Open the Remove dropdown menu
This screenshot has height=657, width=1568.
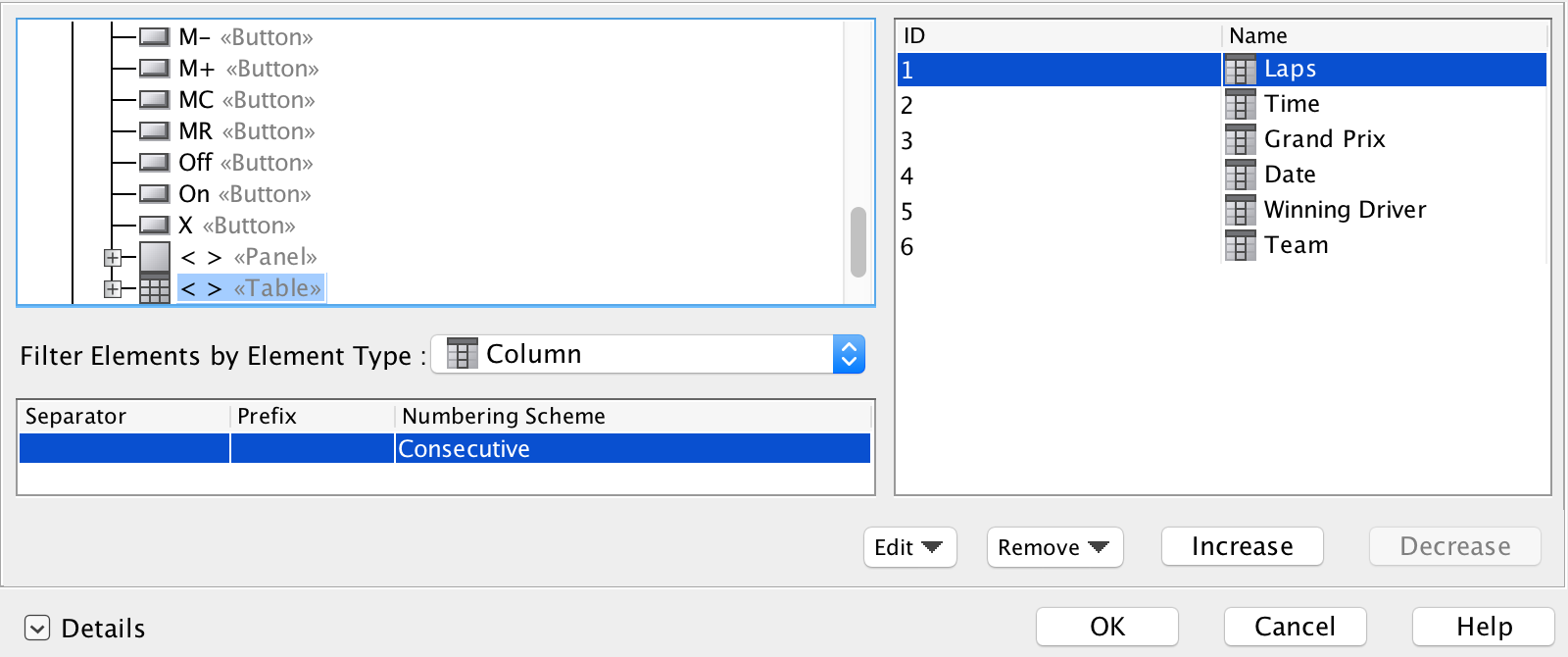pos(1053,547)
